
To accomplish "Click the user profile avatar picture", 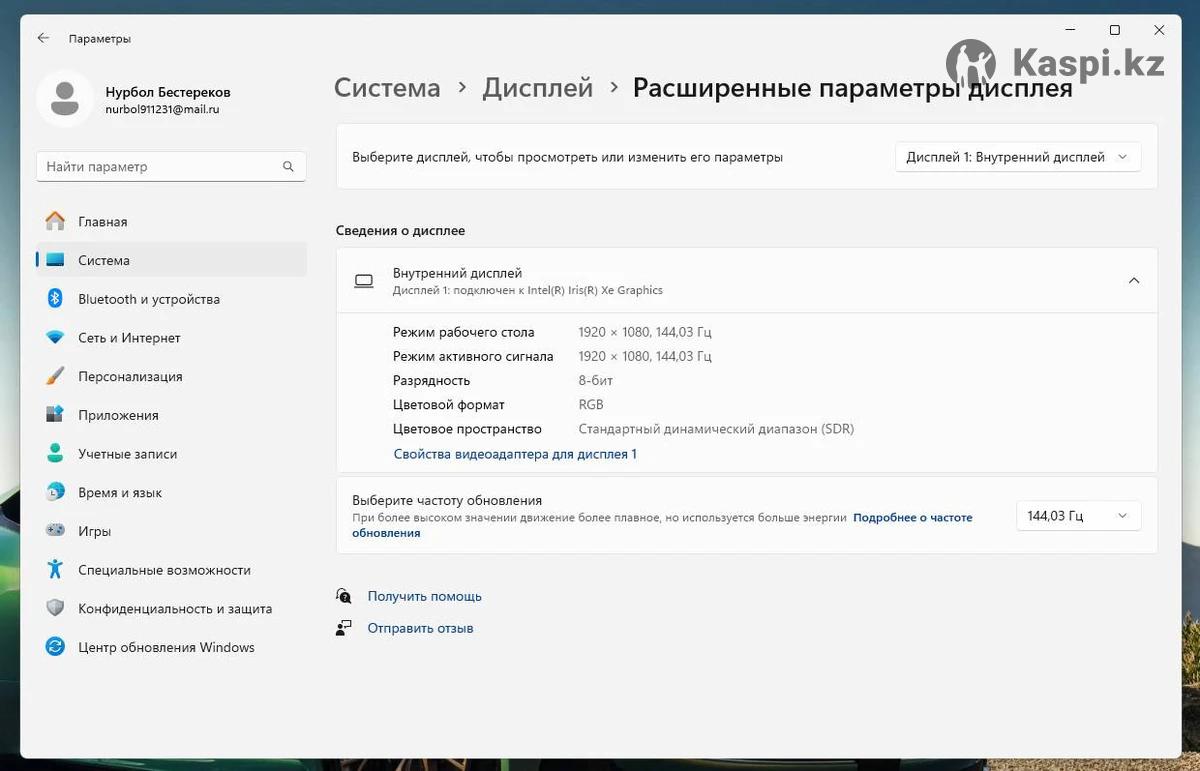I will 65,99.
